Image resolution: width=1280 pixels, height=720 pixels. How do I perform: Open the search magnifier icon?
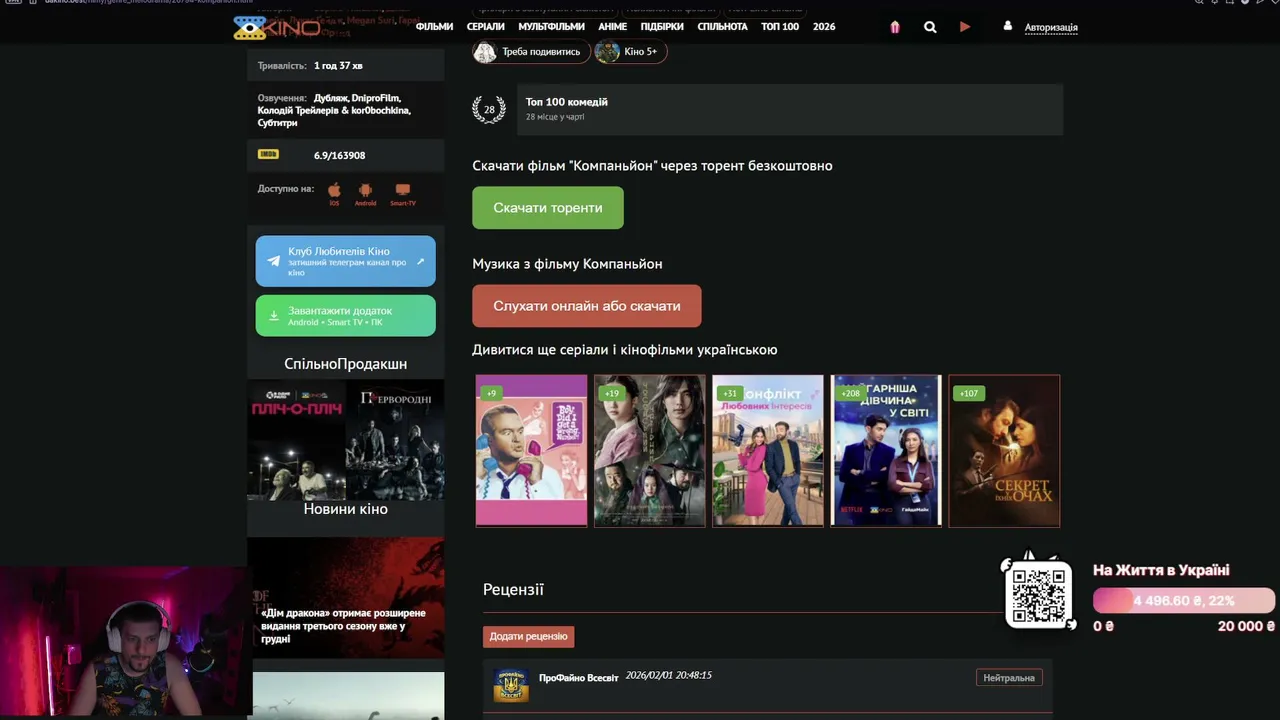coord(930,27)
